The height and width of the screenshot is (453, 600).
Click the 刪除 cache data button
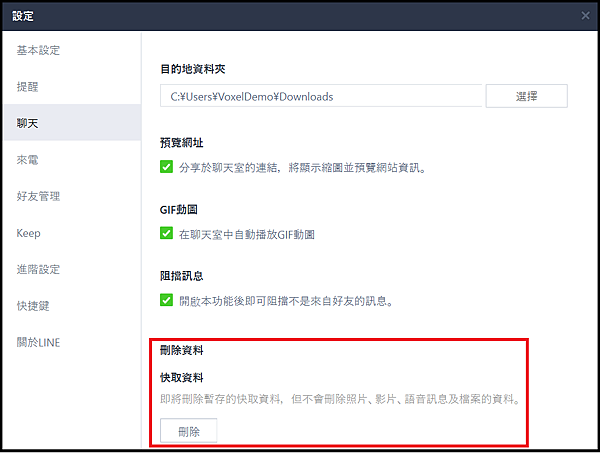point(189,431)
